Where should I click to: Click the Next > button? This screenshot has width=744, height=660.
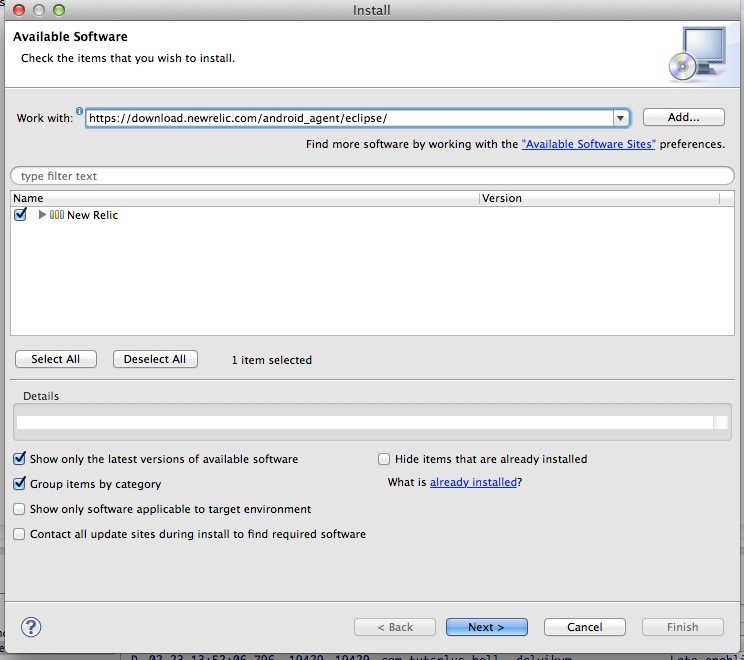pos(486,627)
